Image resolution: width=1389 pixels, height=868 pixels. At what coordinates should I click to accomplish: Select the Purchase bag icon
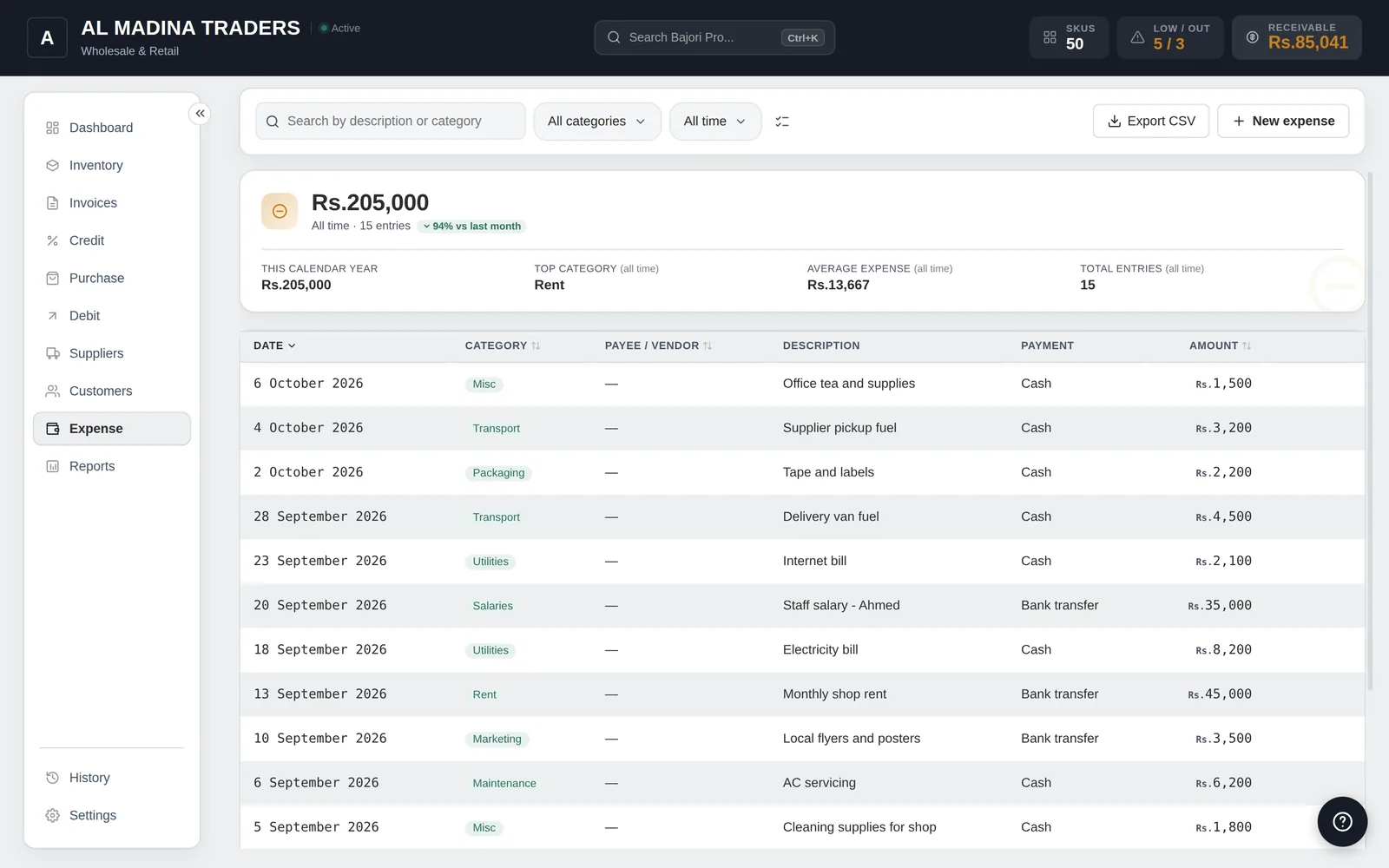tap(52, 278)
